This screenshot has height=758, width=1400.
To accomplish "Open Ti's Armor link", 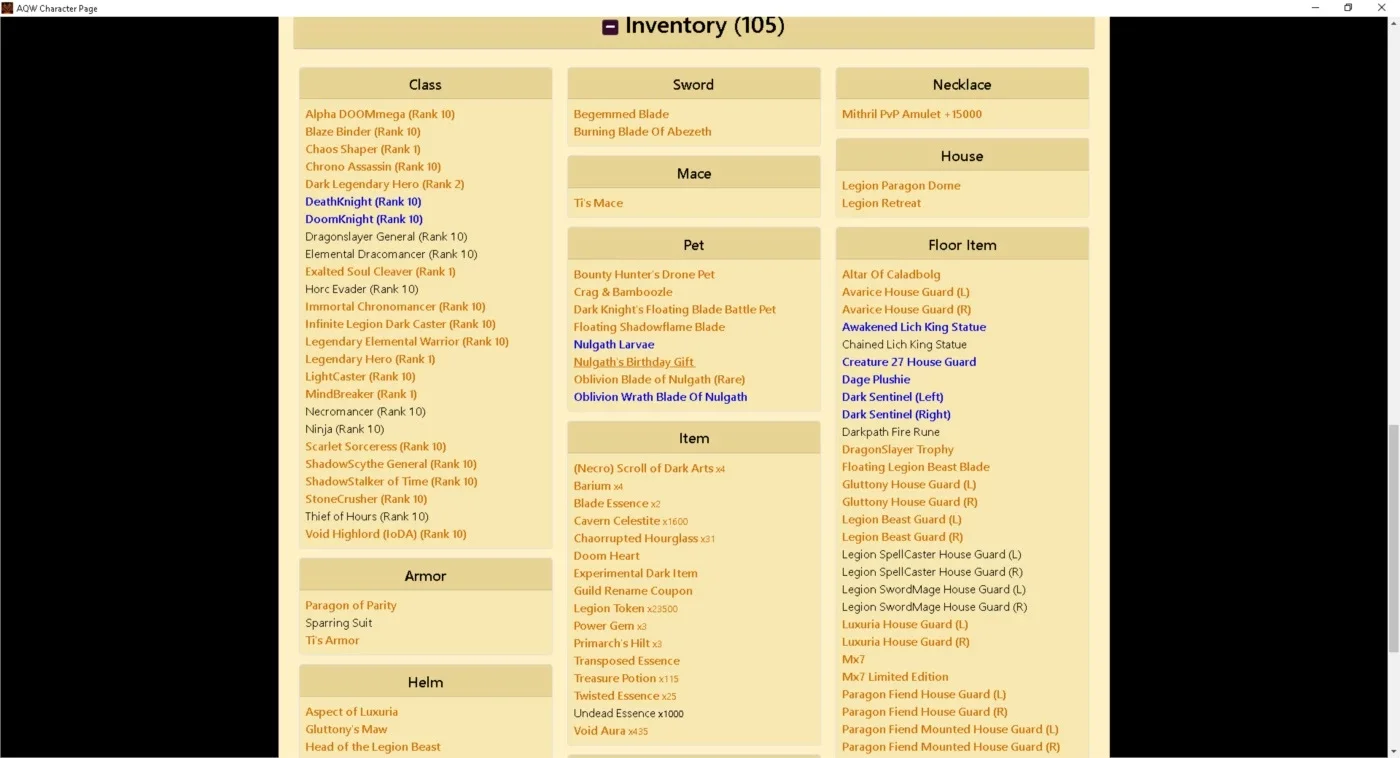I will click(x=332, y=641).
